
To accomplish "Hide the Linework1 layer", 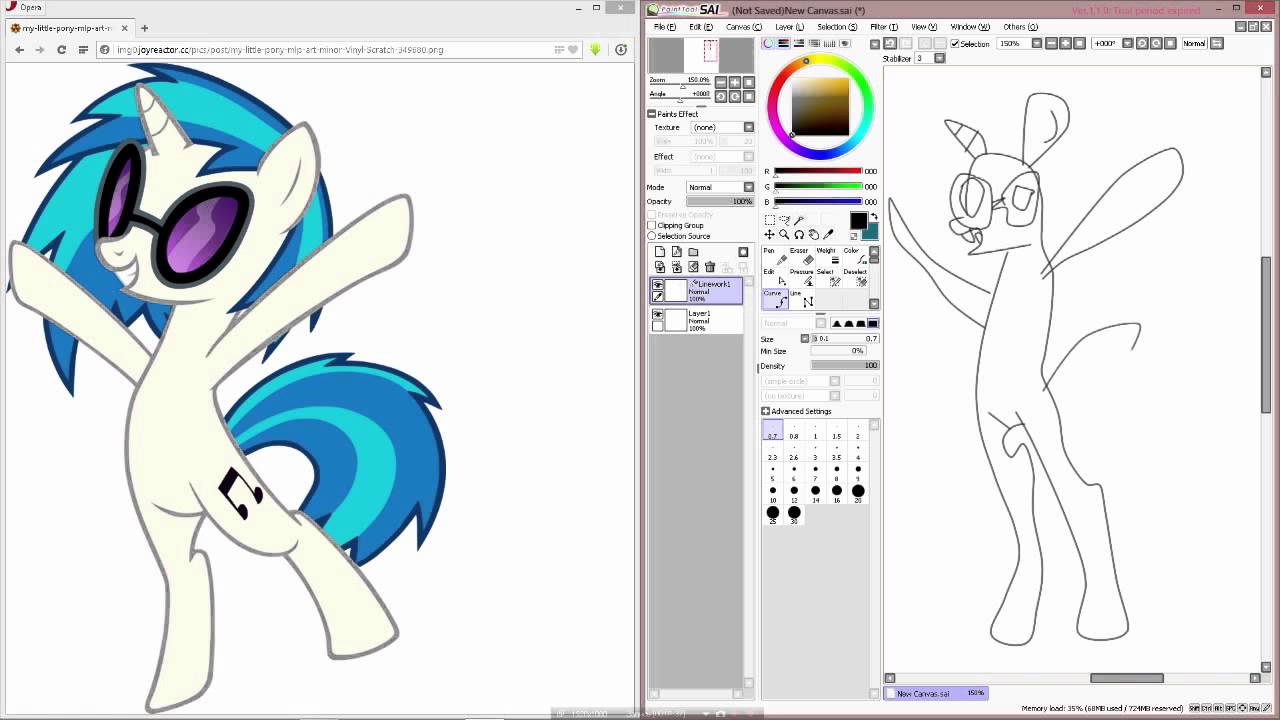I will pos(658,285).
